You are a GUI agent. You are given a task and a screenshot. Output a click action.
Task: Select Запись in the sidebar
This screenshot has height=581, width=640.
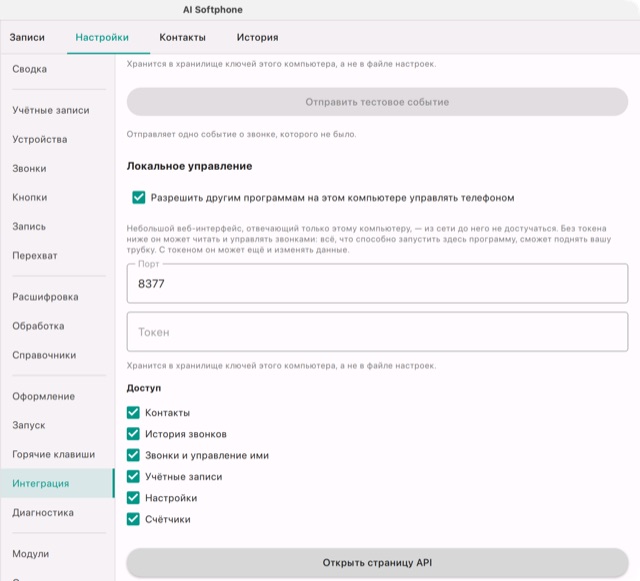(x=29, y=227)
